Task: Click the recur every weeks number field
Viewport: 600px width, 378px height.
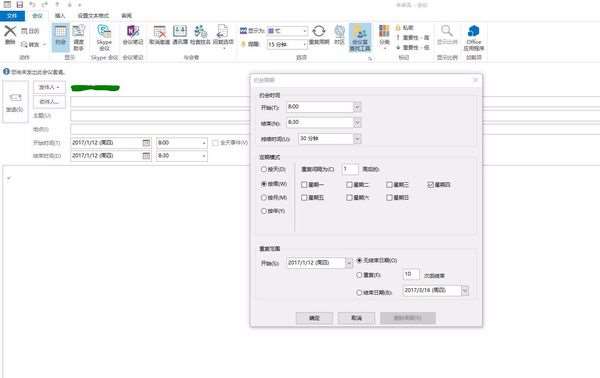Action: pyautogui.click(x=350, y=169)
